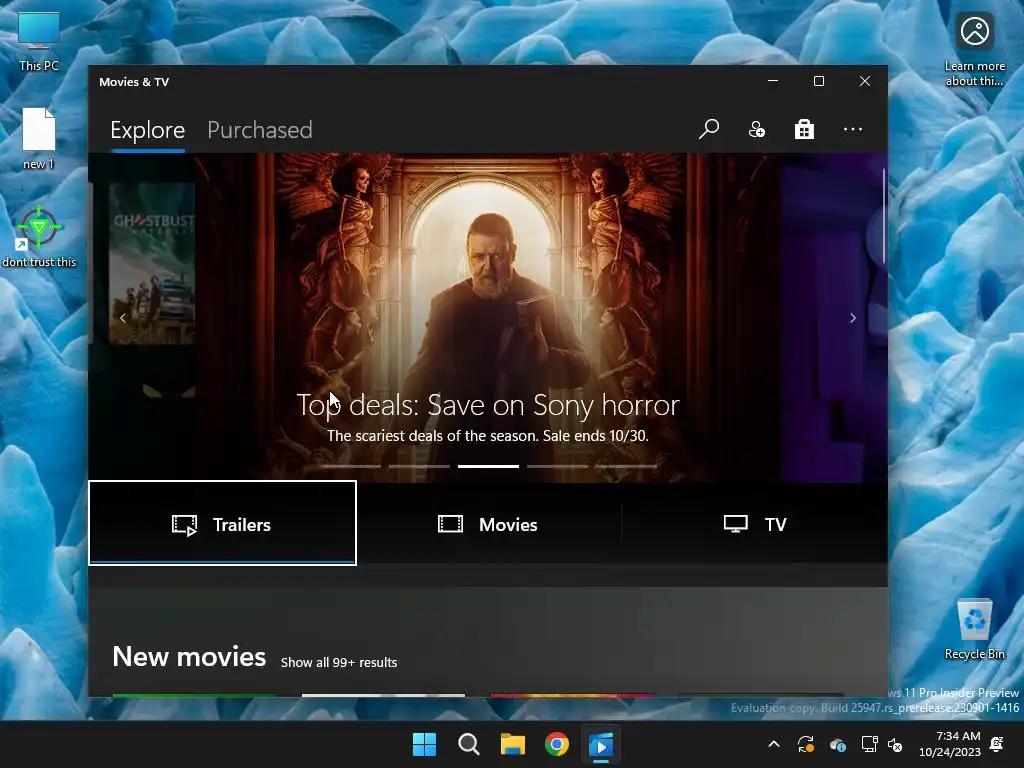Go to next carousel slide arrow
This screenshot has height=768, width=1024.
coord(852,318)
